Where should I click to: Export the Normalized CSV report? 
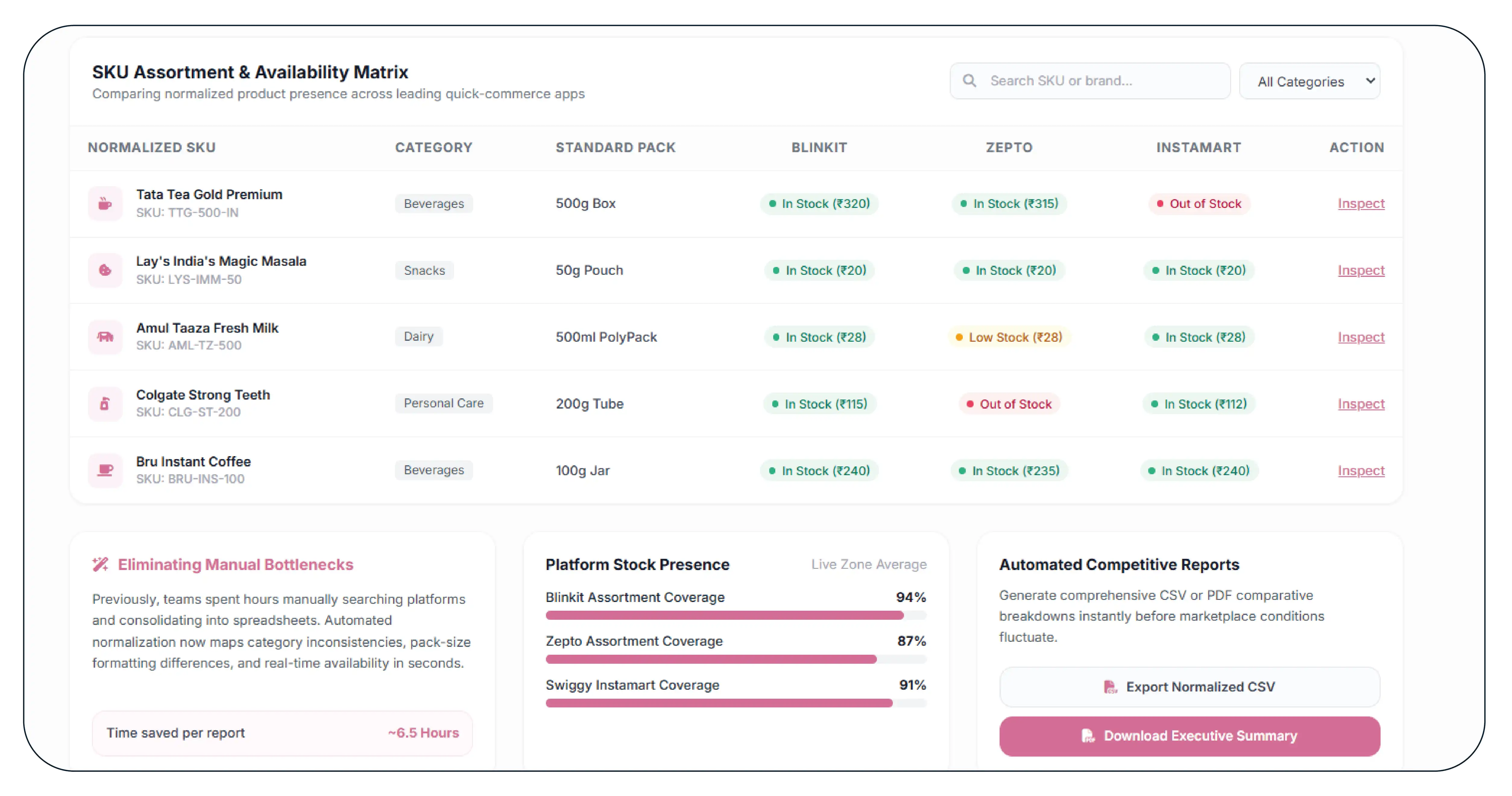pos(1190,687)
